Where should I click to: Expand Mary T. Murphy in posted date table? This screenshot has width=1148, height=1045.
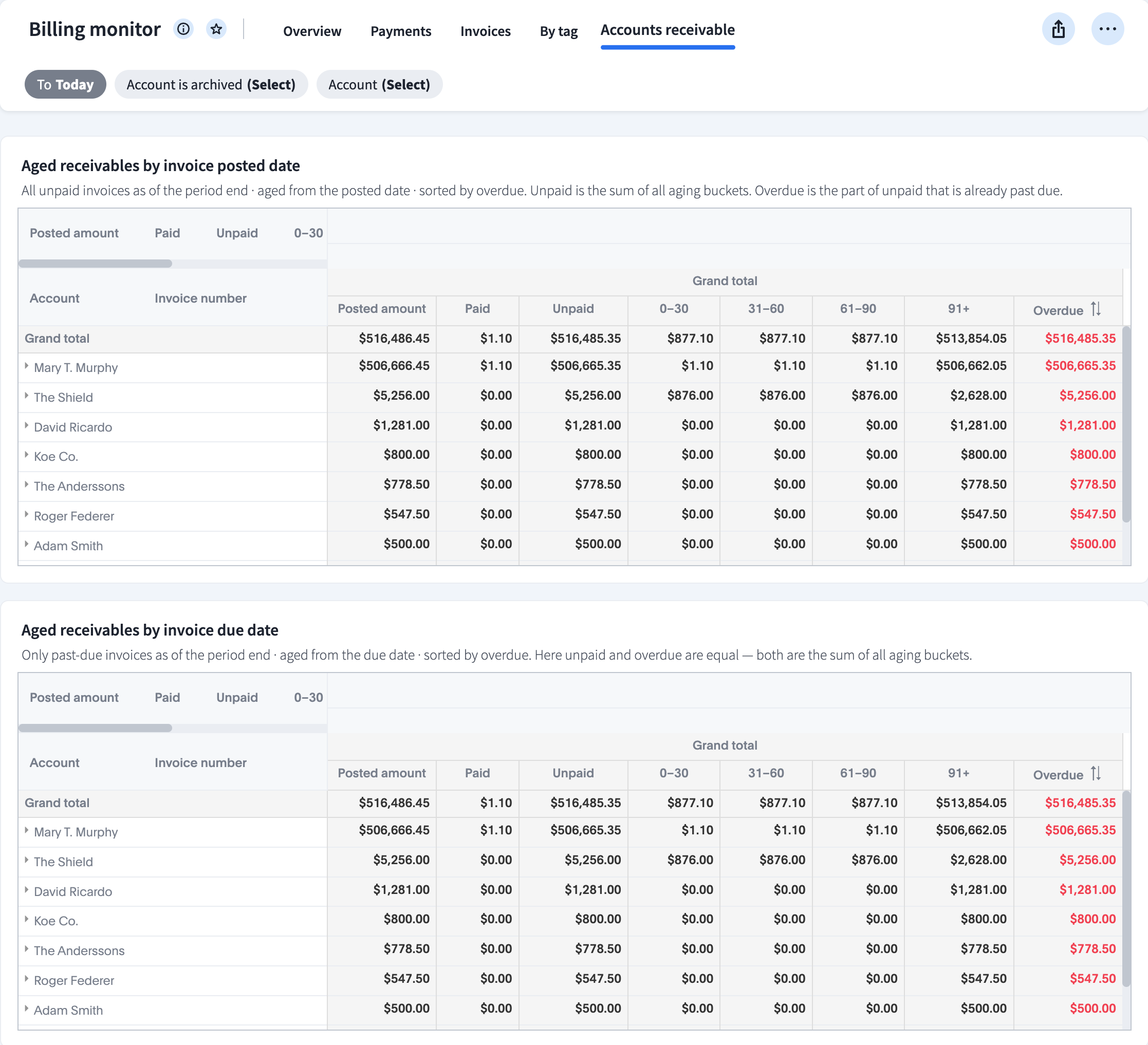(27, 366)
